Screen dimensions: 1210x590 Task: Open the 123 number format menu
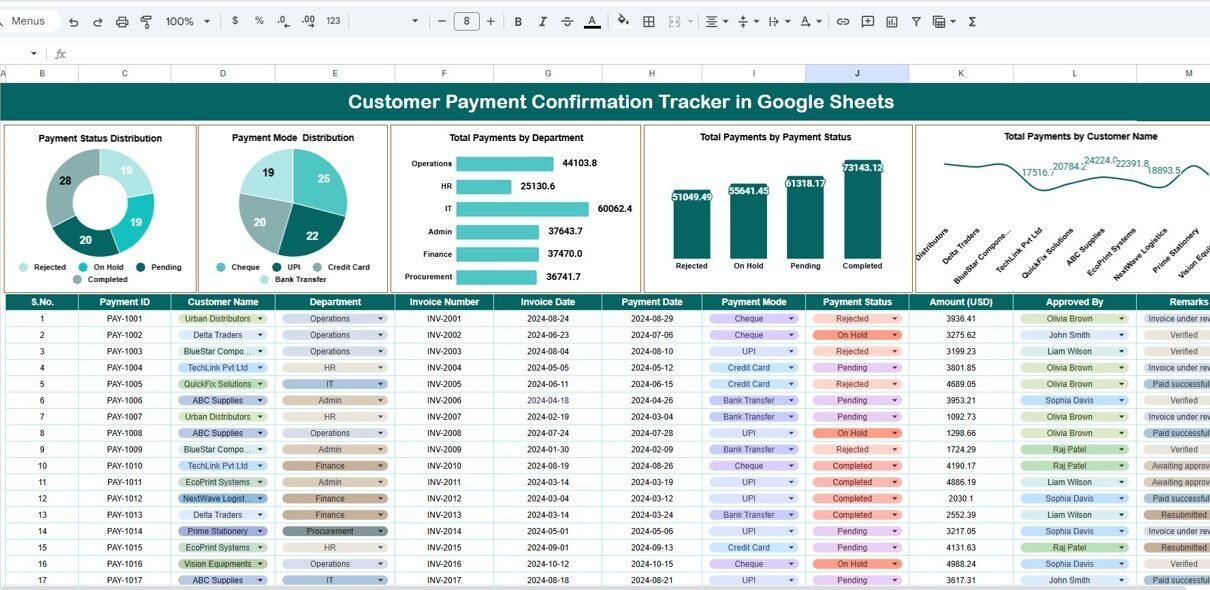(x=333, y=21)
